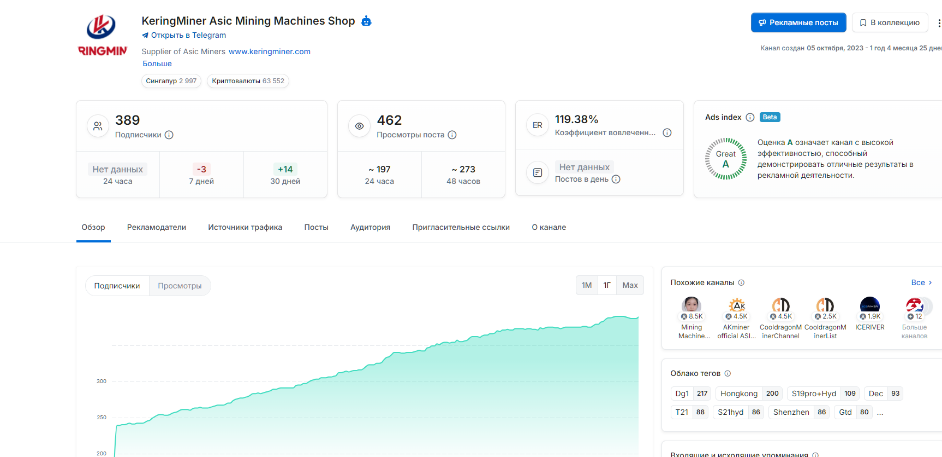This screenshot has height=457, width=942.
Task: Click the '+14' thirty-day subscriber change
Action: tap(285, 169)
